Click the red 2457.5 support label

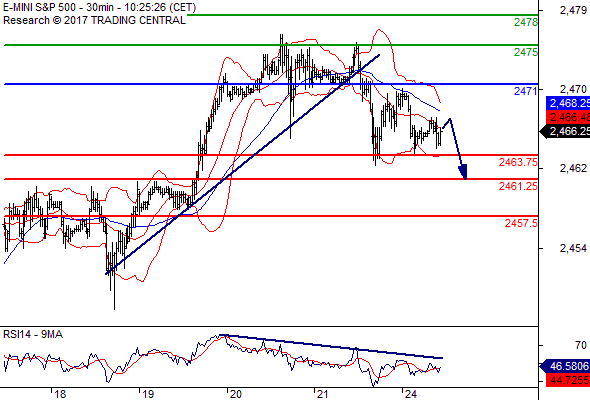(x=521, y=223)
